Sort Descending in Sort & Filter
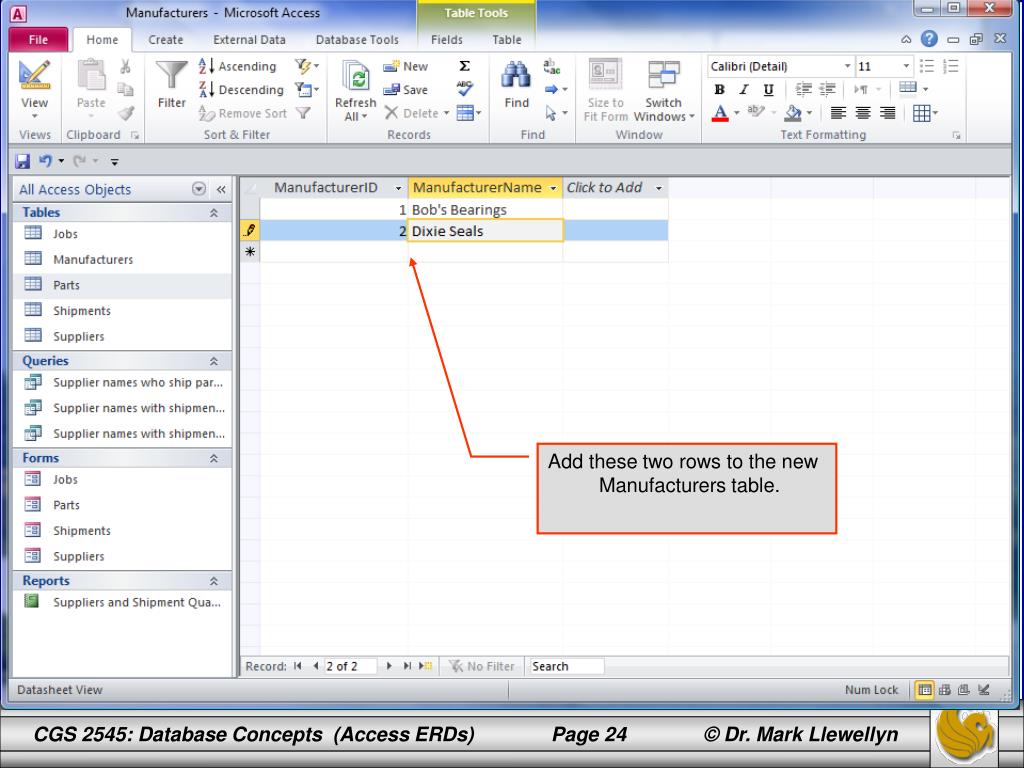Image resolution: width=1024 pixels, height=768 pixels. [241, 89]
